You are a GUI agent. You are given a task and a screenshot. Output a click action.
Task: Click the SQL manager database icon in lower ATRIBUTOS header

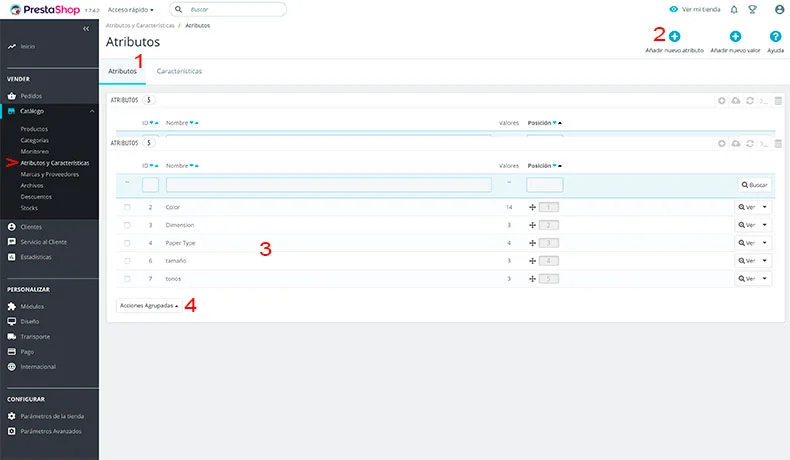[778, 144]
